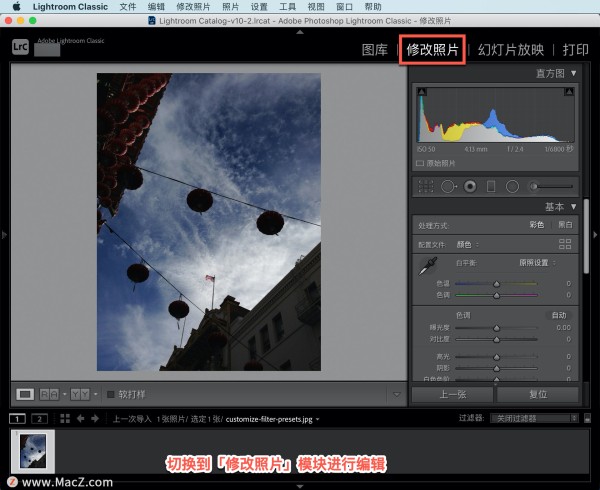Click the 复位 reset button
Screen dimensions: 600x490
tap(537, 394)
